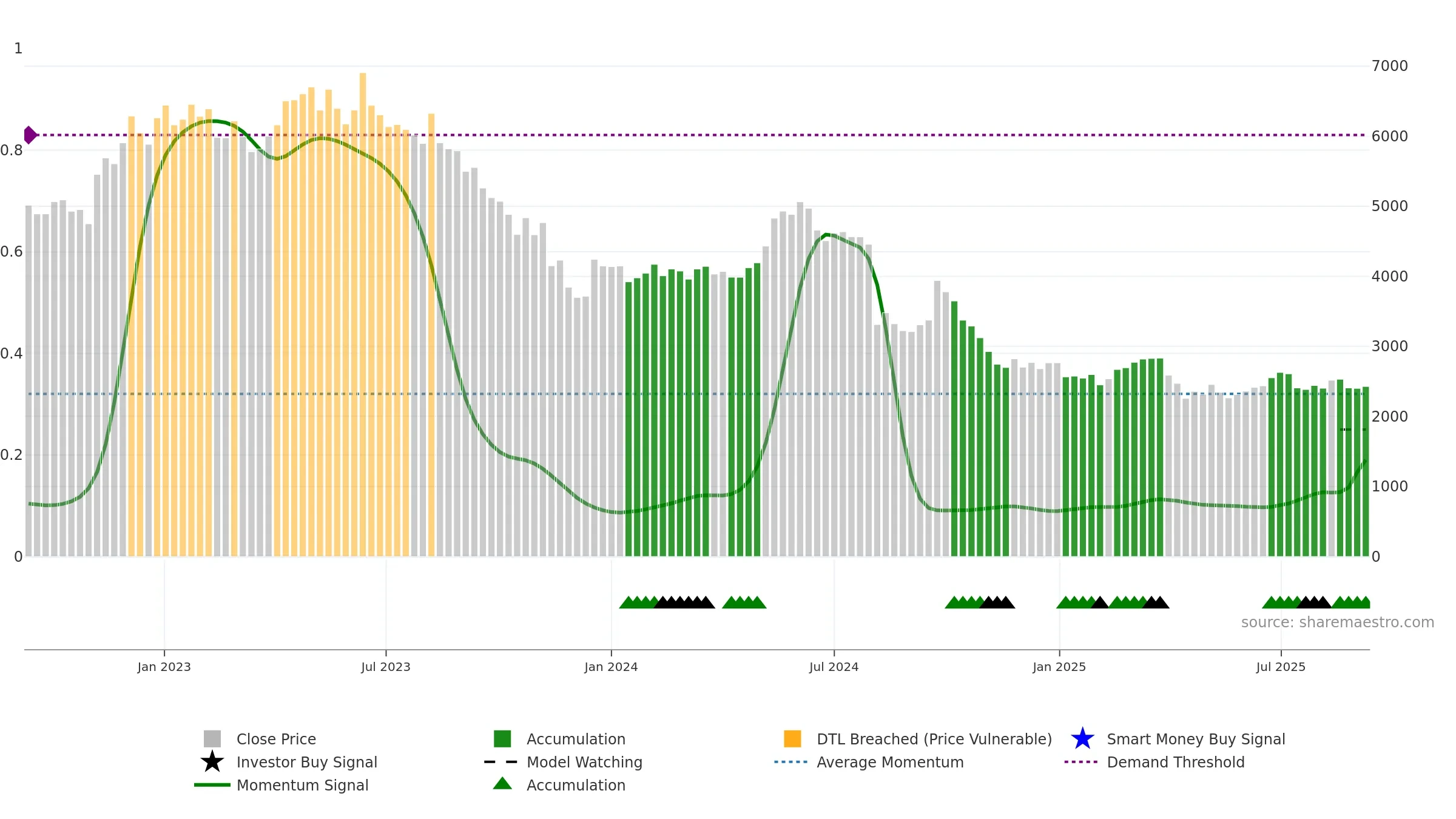Click the Jan 2025 x-axis label
Viewport: 1456px width, 819px height.
click(1059, 667)
